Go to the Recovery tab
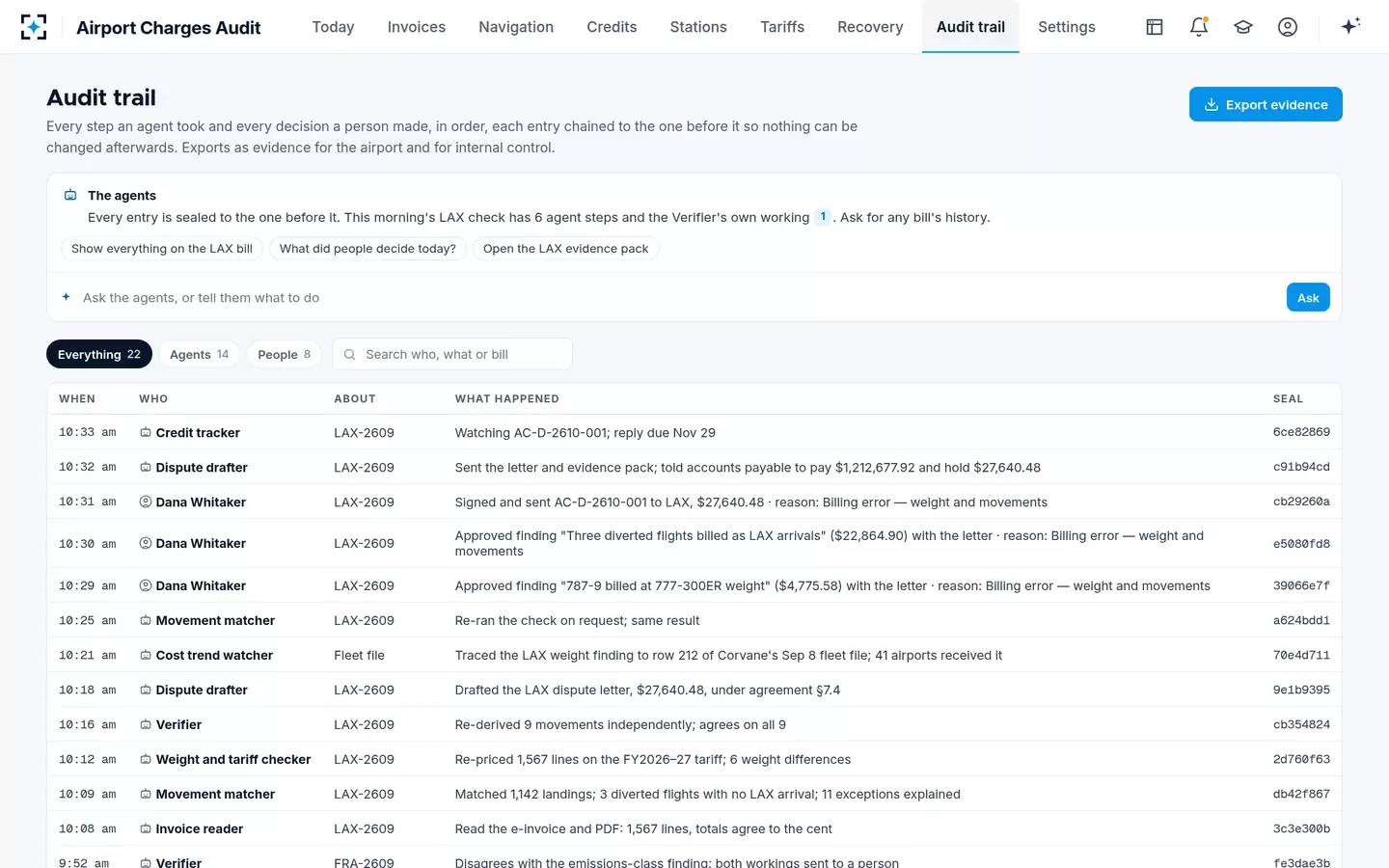This screenshot has height=868, width=1389. 870,27
